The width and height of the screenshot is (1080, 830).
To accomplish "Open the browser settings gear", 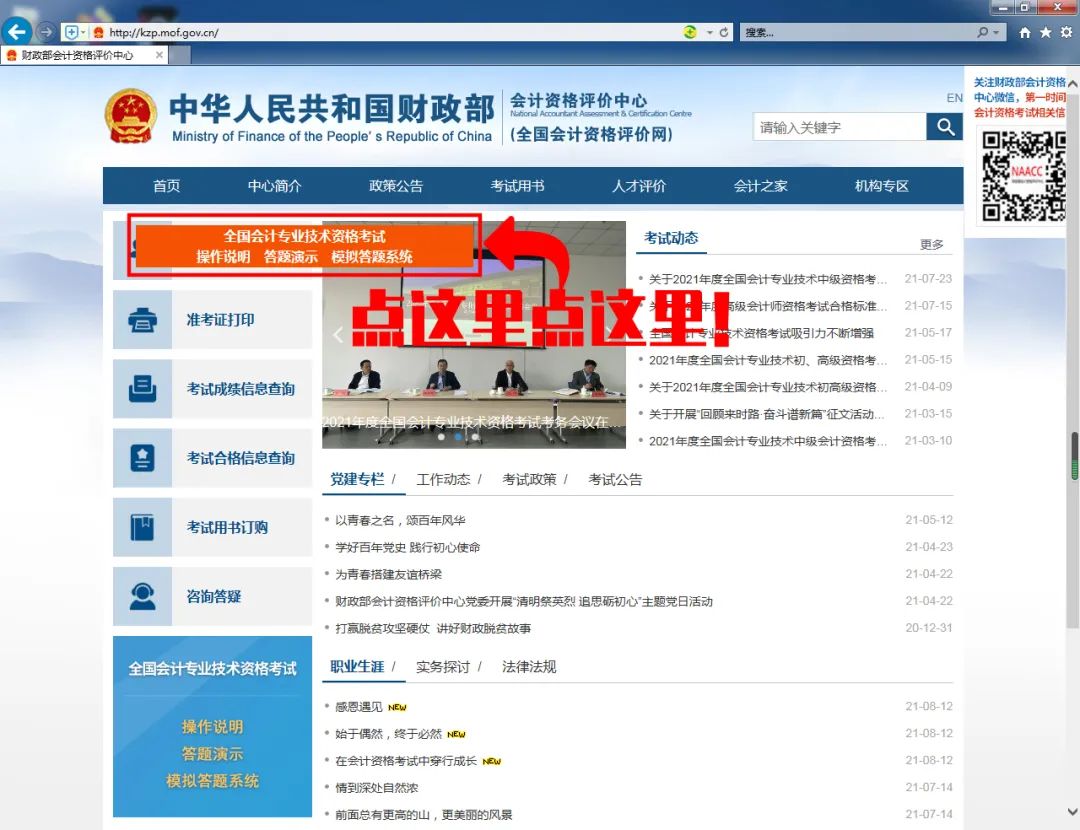I will pyautogui.click(x=1066, y=32).
